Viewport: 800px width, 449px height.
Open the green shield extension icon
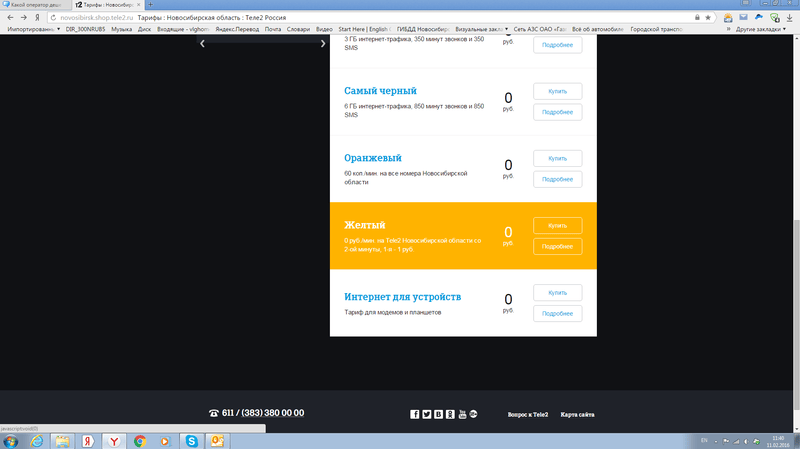pos(774,18)
